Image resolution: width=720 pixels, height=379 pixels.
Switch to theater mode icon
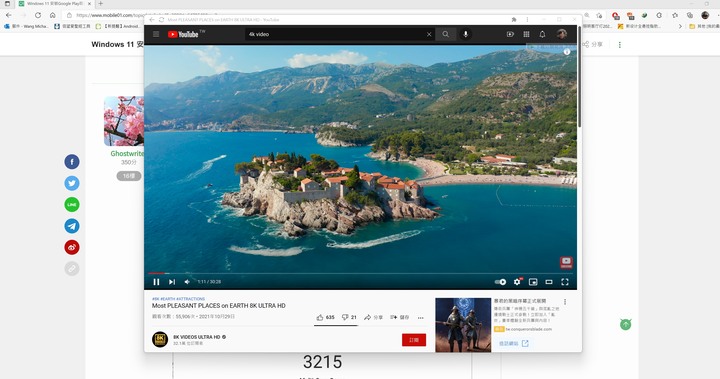coord(549,282)
